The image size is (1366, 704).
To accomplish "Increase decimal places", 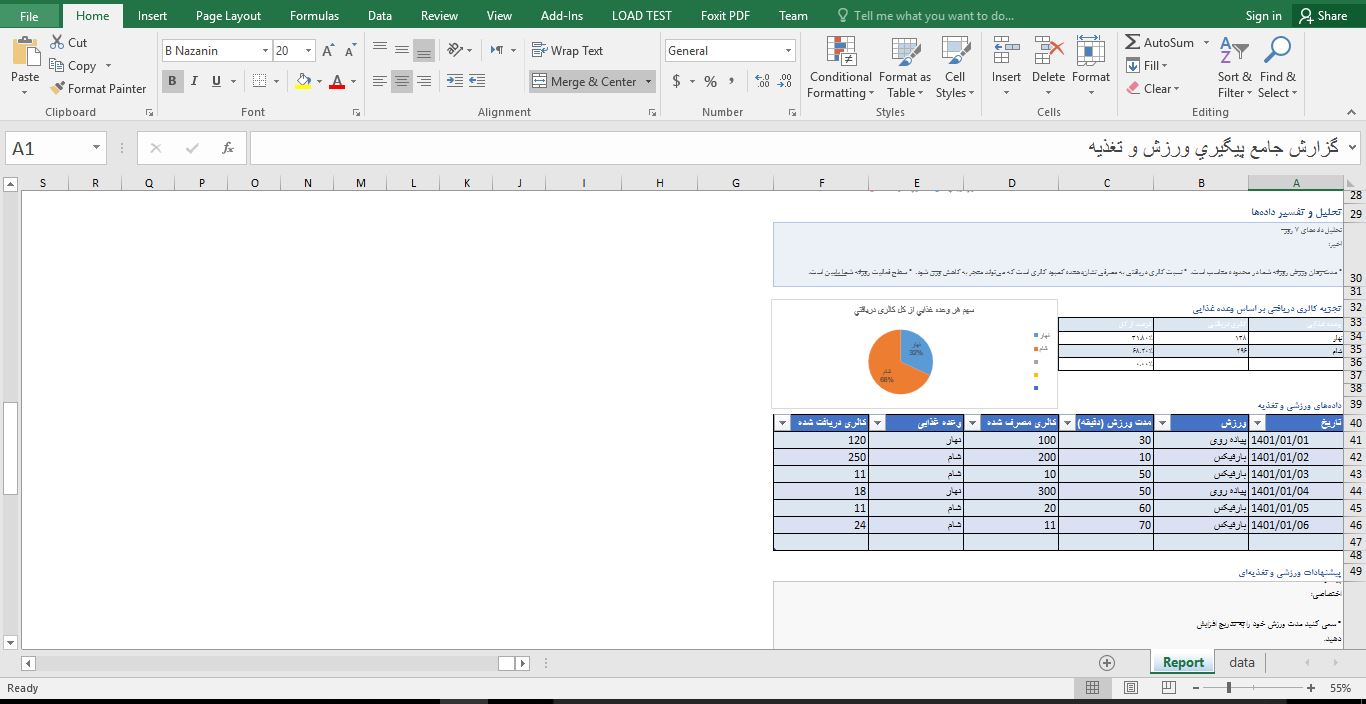I will point(762,82).
